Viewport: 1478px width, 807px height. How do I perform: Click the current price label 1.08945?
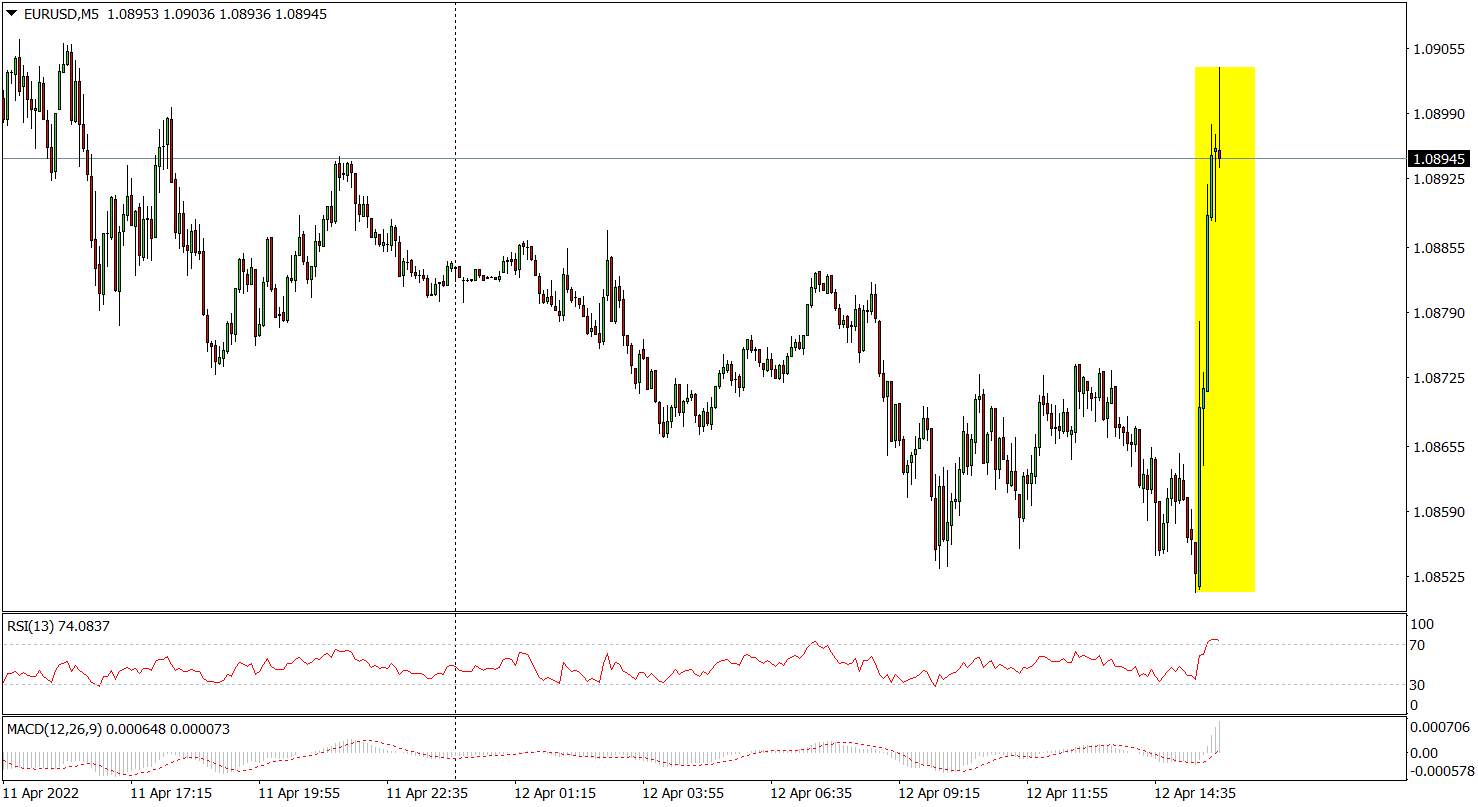[x=1438, y=159]
